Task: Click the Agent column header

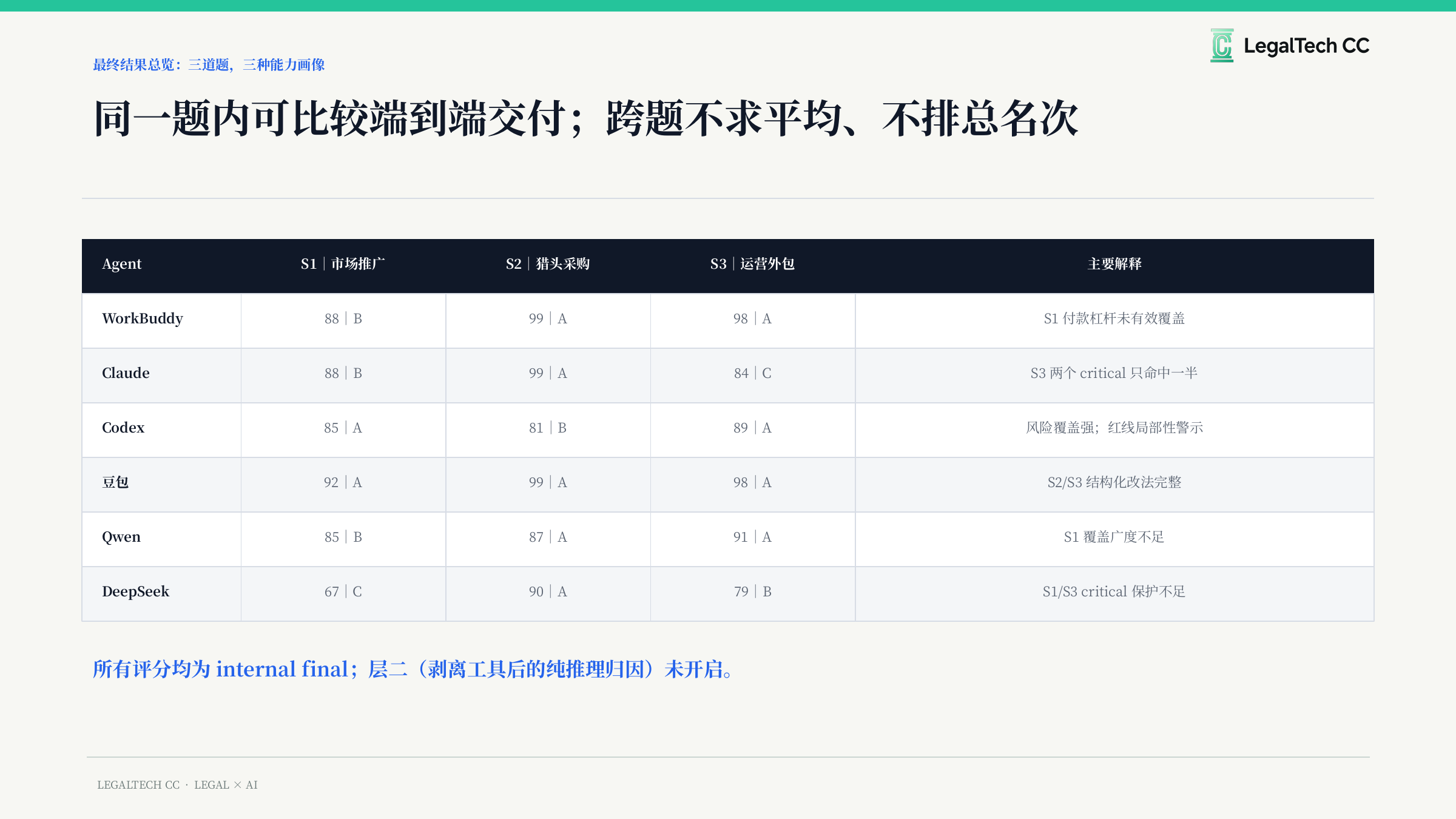Action: [x=121, y=264]
